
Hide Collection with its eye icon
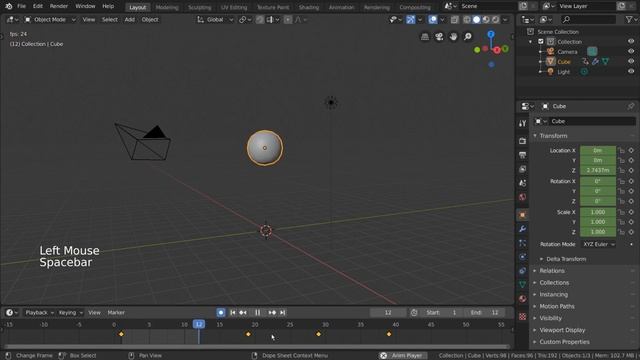(631, 42)
